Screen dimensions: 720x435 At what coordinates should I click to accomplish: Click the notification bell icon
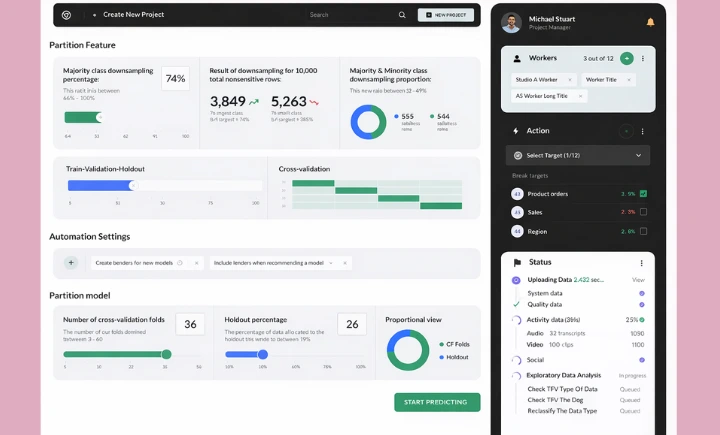click(x=650, y=22)
